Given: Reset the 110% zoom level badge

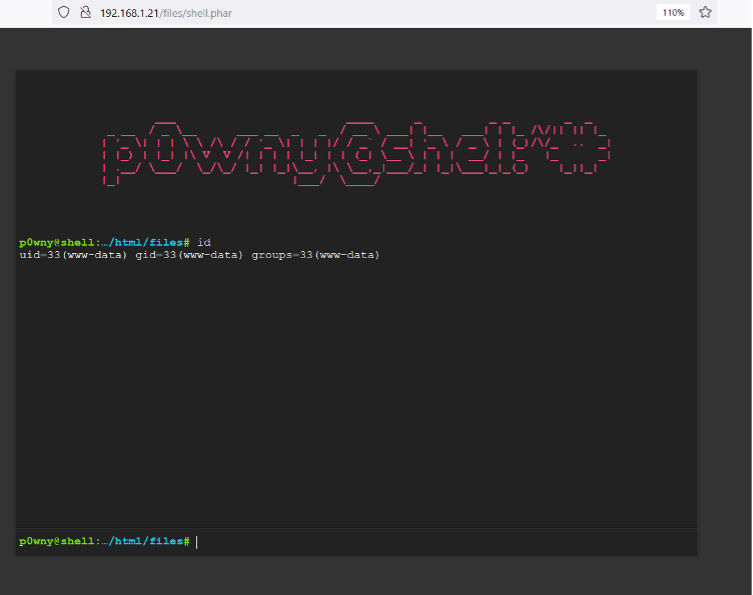Looking at the screenshot, I should (x=672, y=13).
